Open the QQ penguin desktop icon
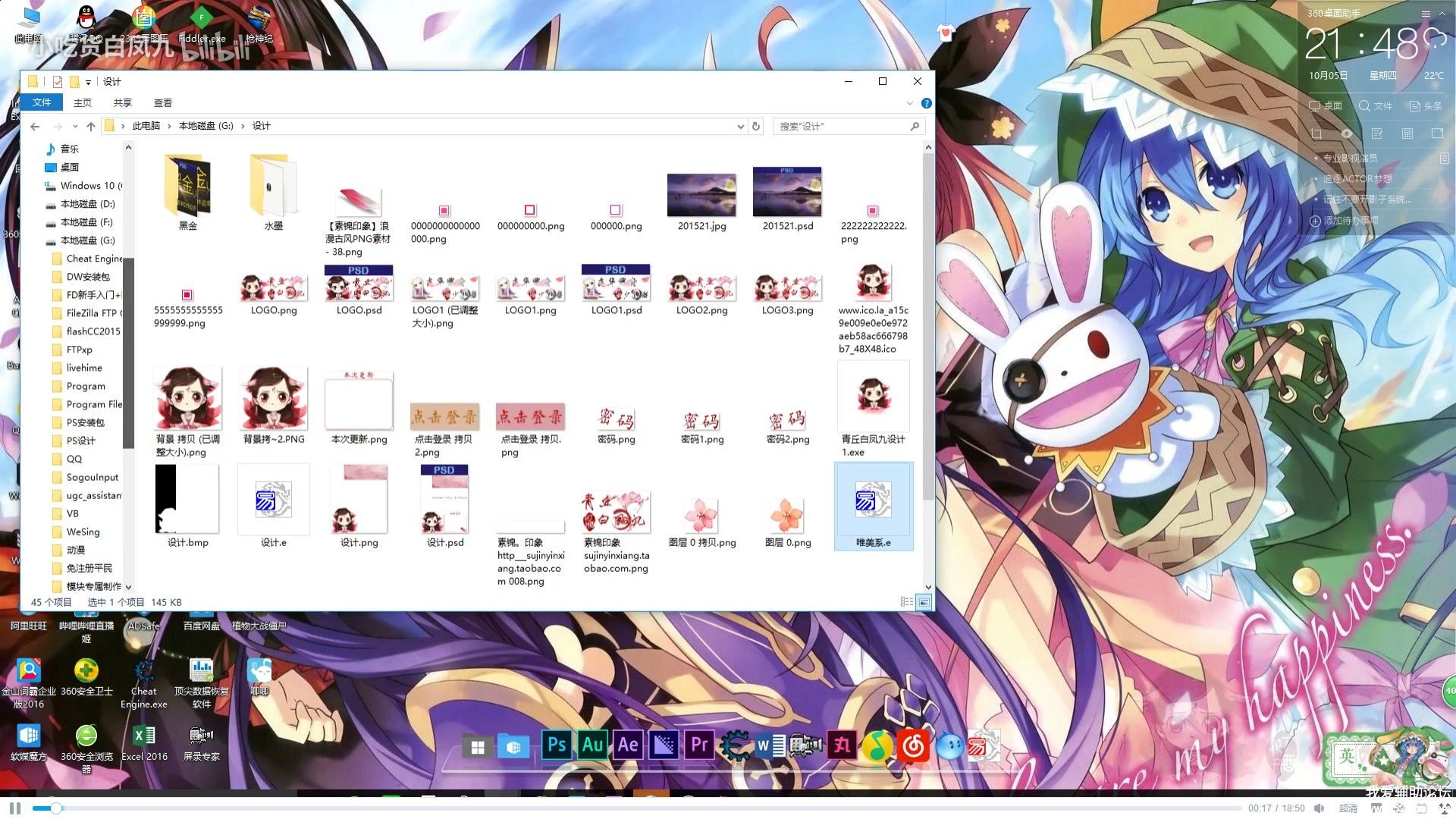 (x=86, y=24)
